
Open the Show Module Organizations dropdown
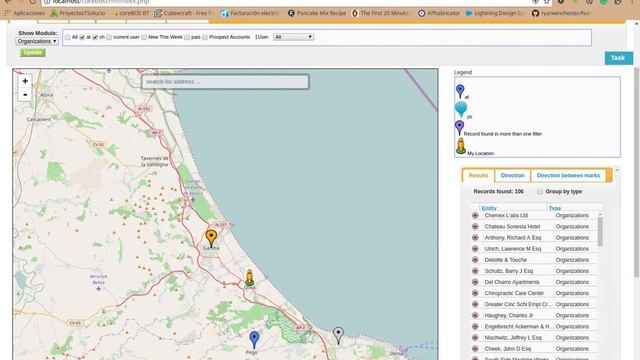[x=37, y=41]
